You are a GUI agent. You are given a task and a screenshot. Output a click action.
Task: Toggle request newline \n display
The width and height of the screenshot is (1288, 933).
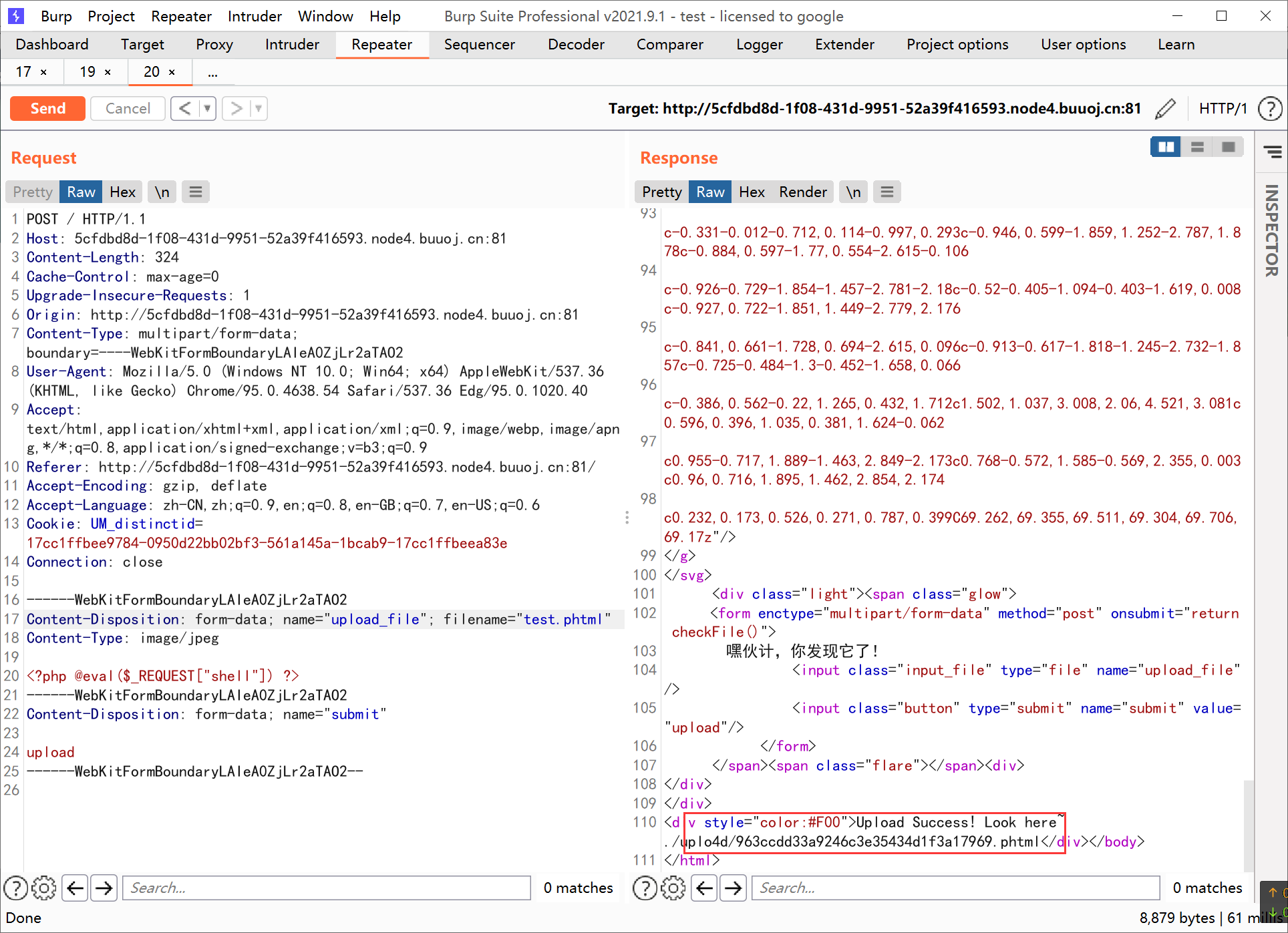pyautogui.click(x=162, y=192)
